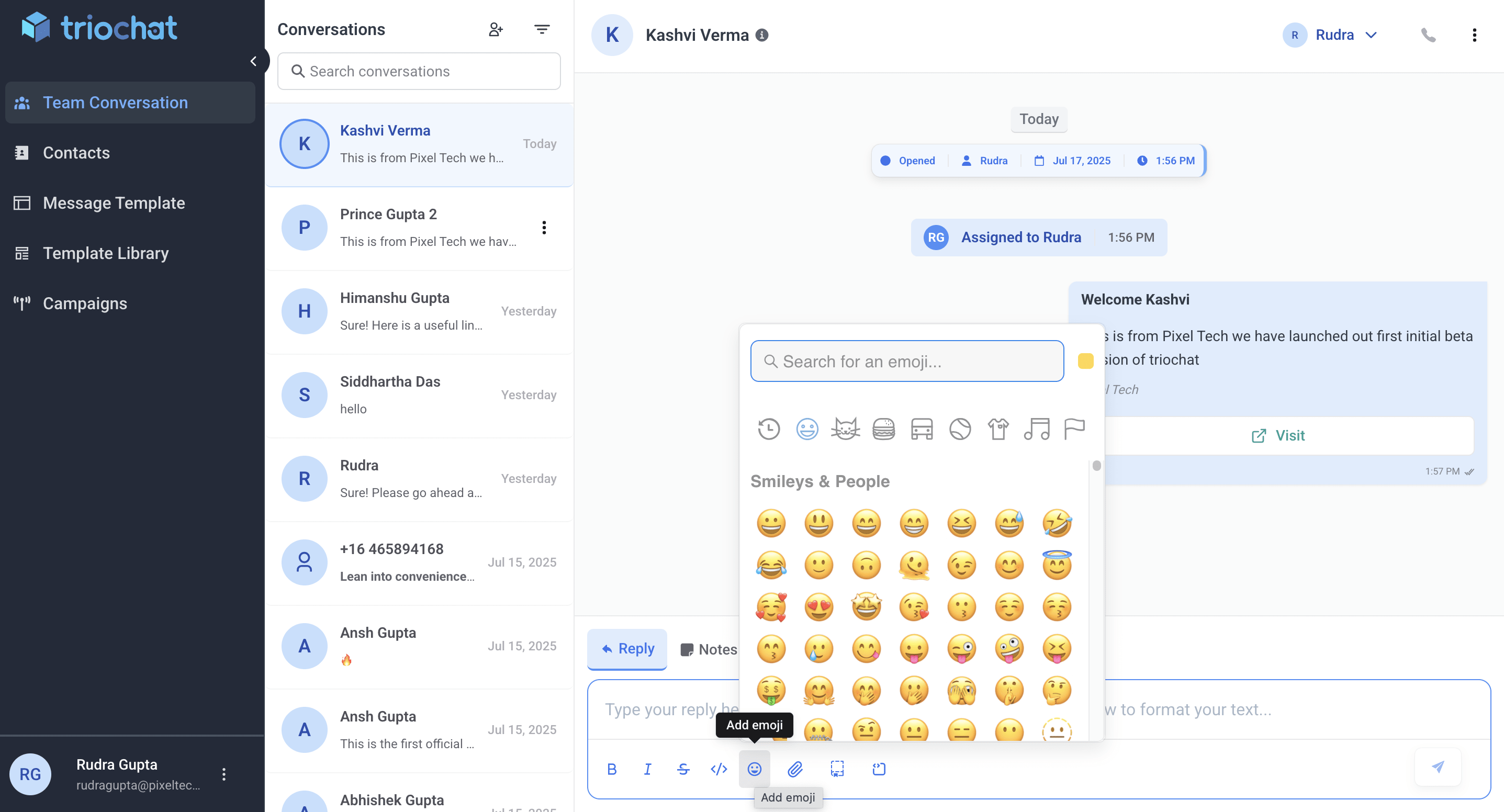Screen dimensions: 1504x812
Task: Click the Visit link in welcome message
Action: coord(1278,435)
